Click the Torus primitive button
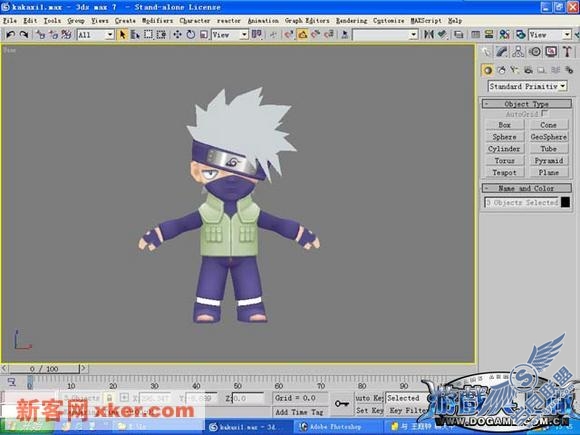The height and width of the screenshot is (435, 580). pos(504,161)
